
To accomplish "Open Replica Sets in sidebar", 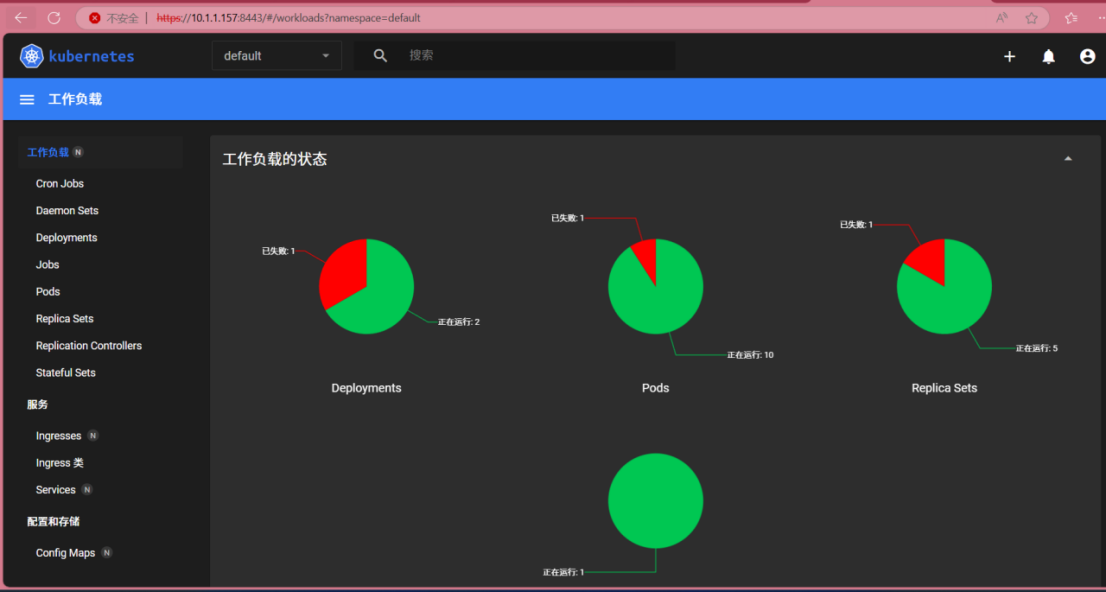I will (64, 319).
